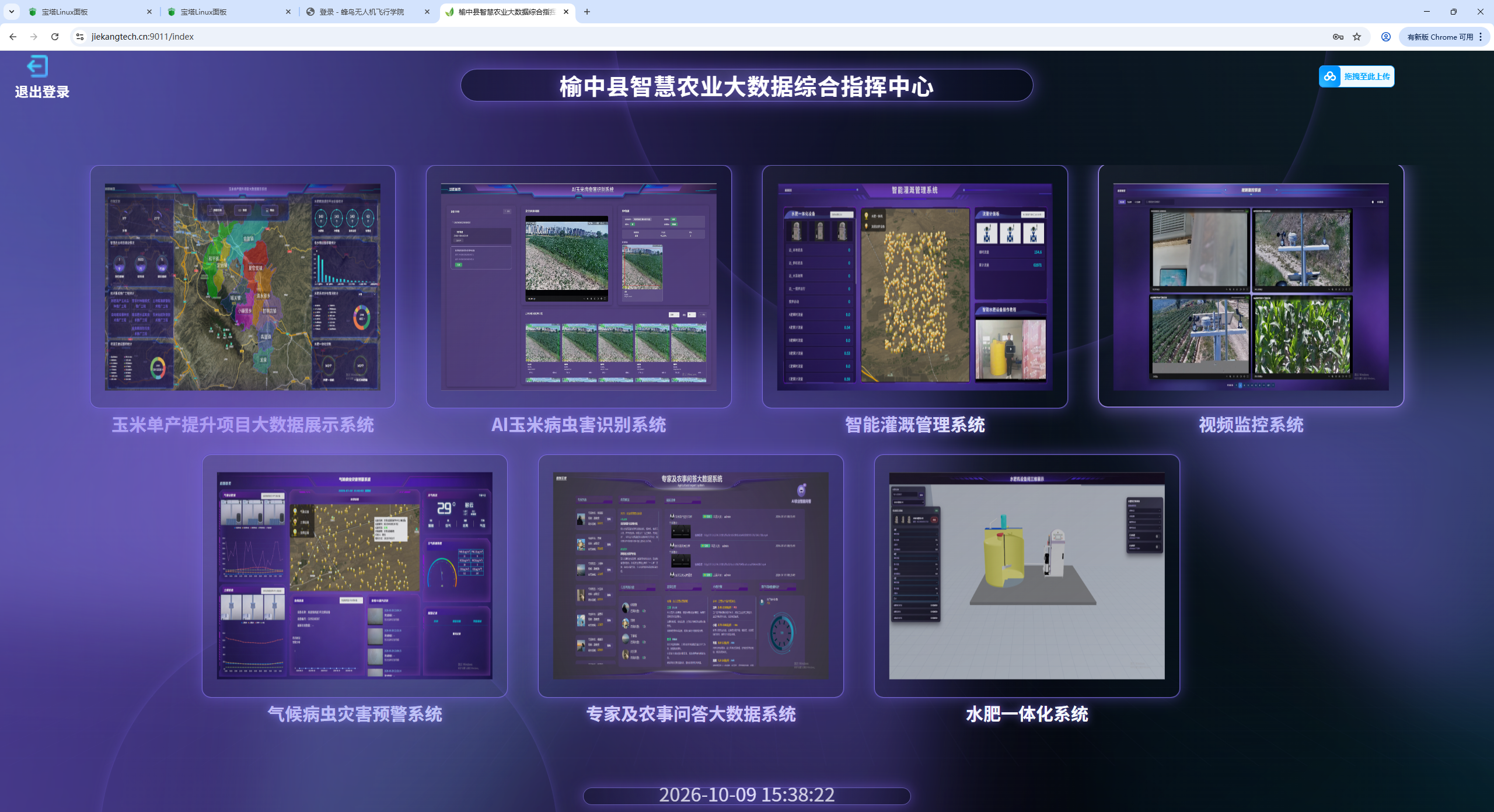The height and width of the screenshot is (812, 1494).
Task: Open AI玉米病虫害识别系统 thumbnail
Action: (579, 286)
